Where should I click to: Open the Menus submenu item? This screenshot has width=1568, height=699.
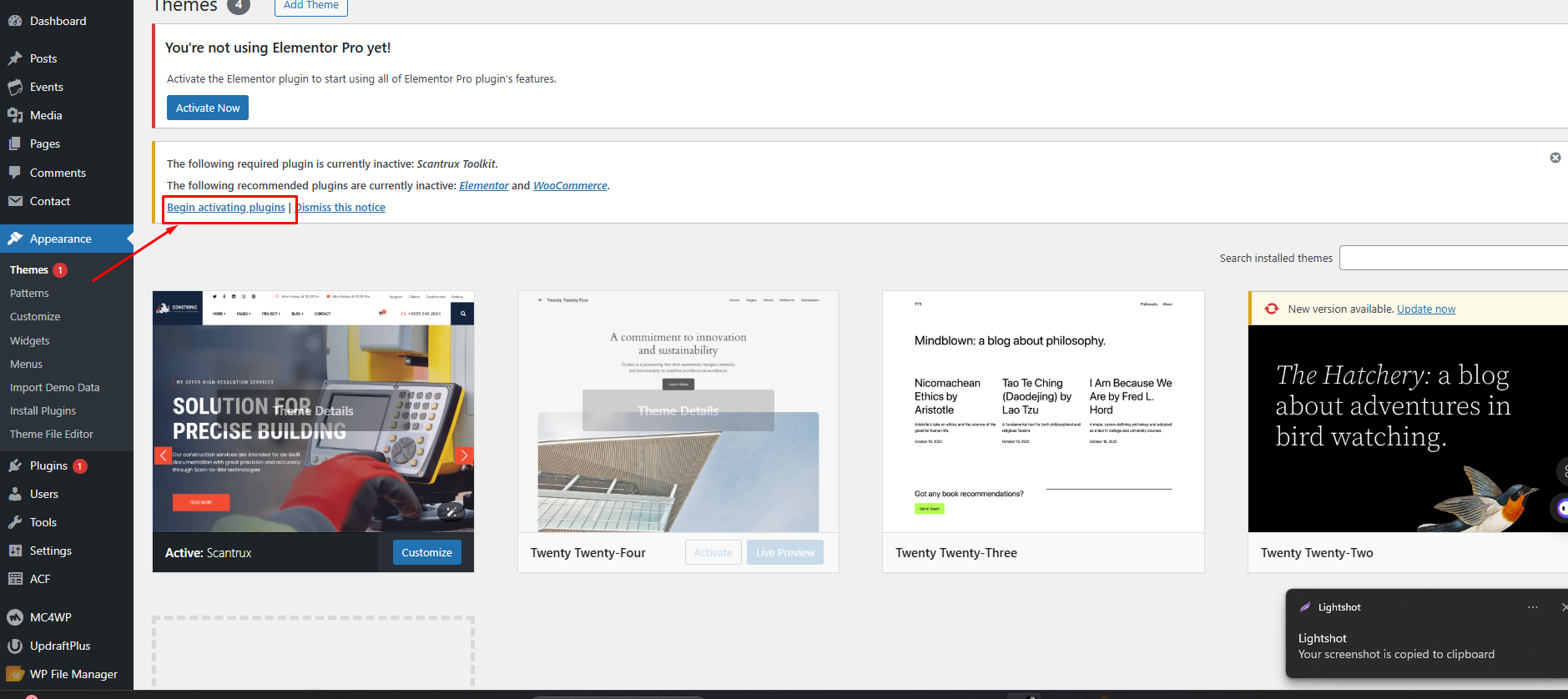tap(26, 364)
